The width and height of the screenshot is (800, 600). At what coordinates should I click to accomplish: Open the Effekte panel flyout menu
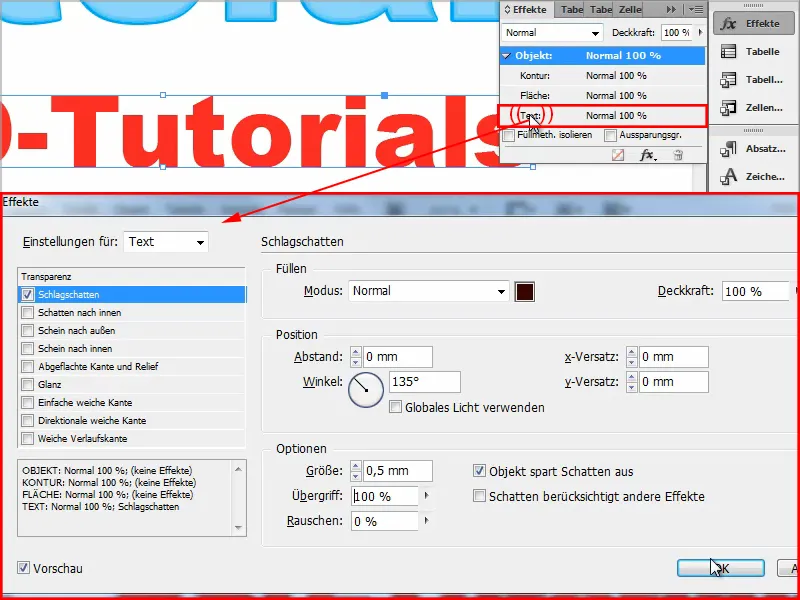pyautogui.click(x=695, y=9)
